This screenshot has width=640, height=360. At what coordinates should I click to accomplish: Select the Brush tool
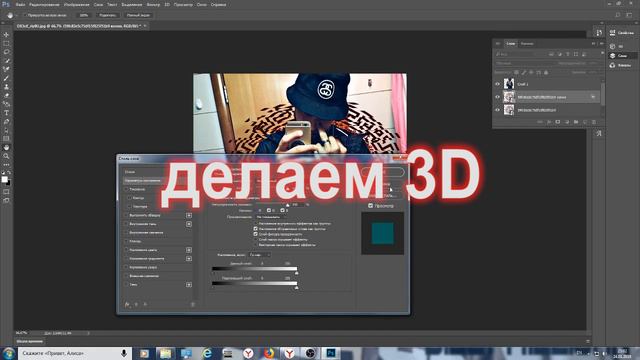click(6, 78)
